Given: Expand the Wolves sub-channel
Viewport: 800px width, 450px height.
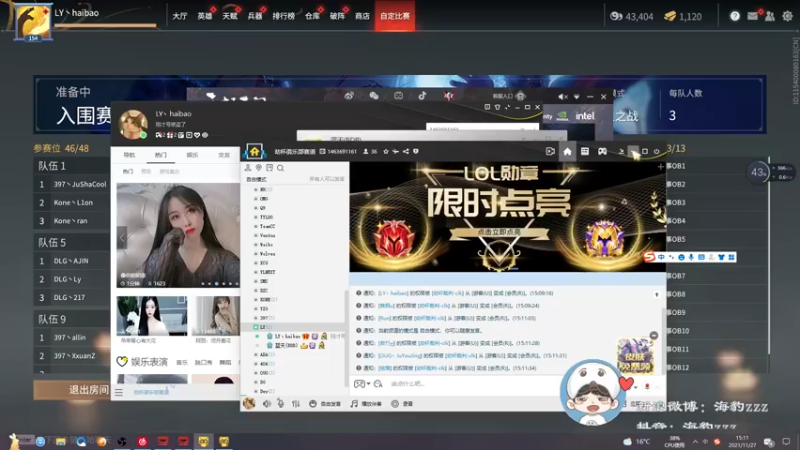Looking at the screenshot, I should (x=265, y=254).
